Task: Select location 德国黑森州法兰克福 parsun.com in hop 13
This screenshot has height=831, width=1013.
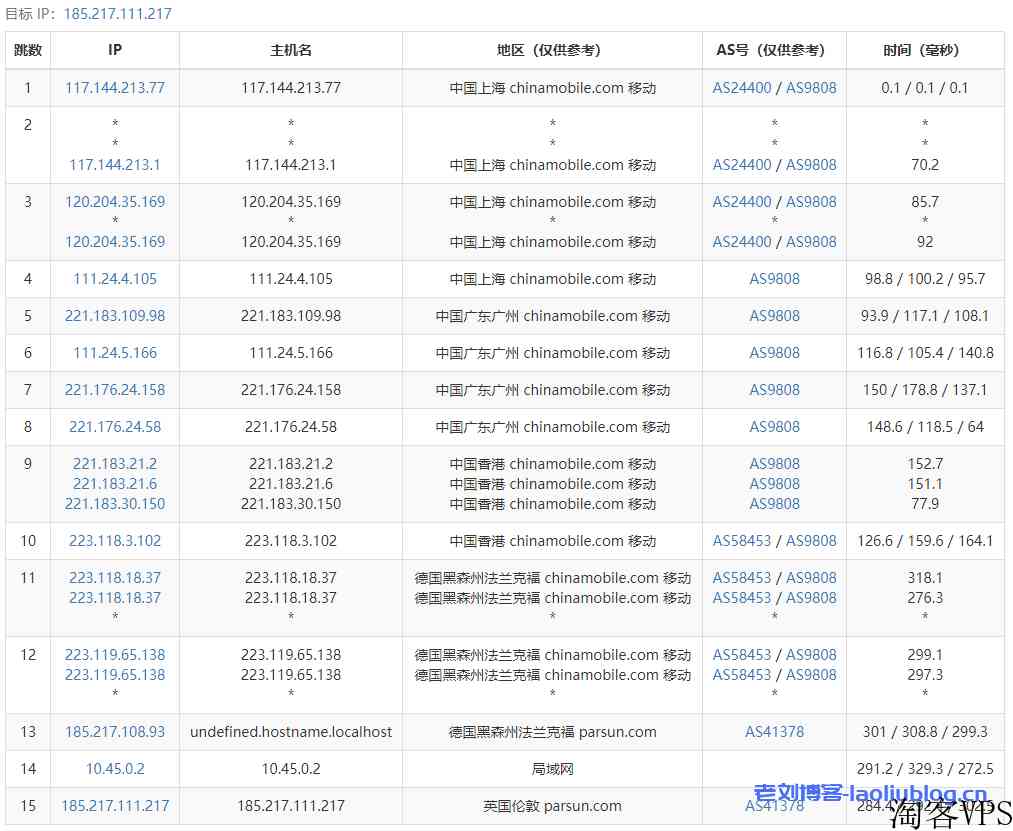Action: 552,732
